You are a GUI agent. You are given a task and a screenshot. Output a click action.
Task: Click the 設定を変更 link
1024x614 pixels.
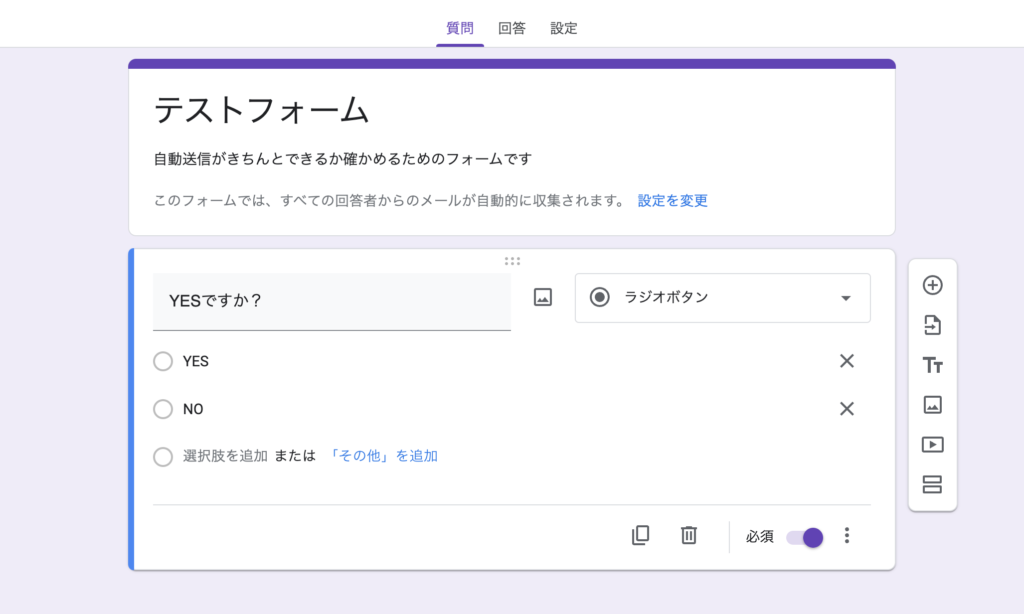(672, 200)
